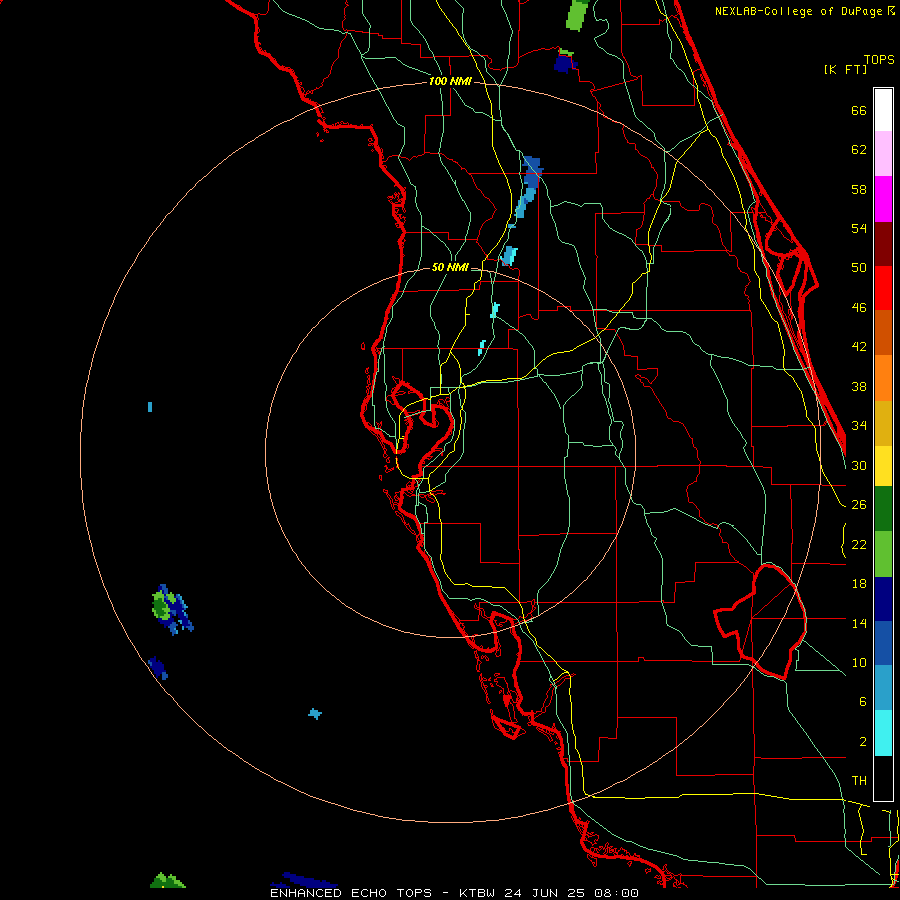The image size is (900, 900).
Task: Select the light pink 62 kft swatch
Action: tap(883, 153)
